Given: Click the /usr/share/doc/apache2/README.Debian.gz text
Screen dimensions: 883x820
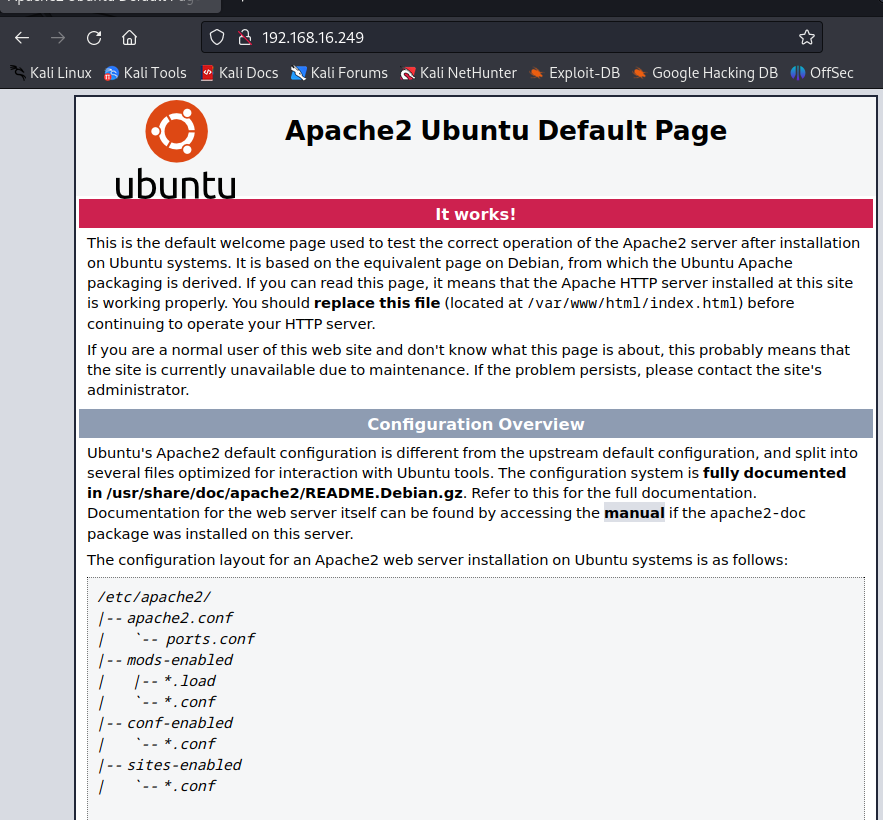Looking at the screenshot, I should point(284,493).
